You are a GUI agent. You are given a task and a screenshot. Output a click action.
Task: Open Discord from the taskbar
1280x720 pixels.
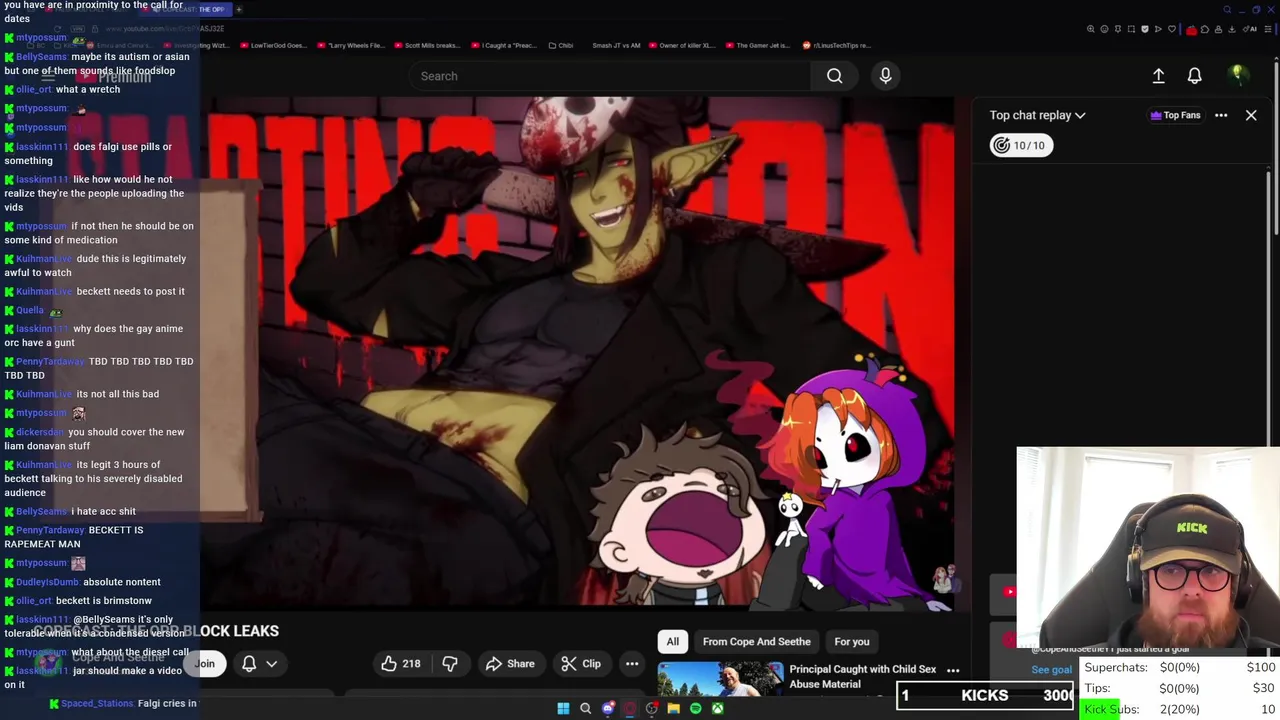[608, 708]
